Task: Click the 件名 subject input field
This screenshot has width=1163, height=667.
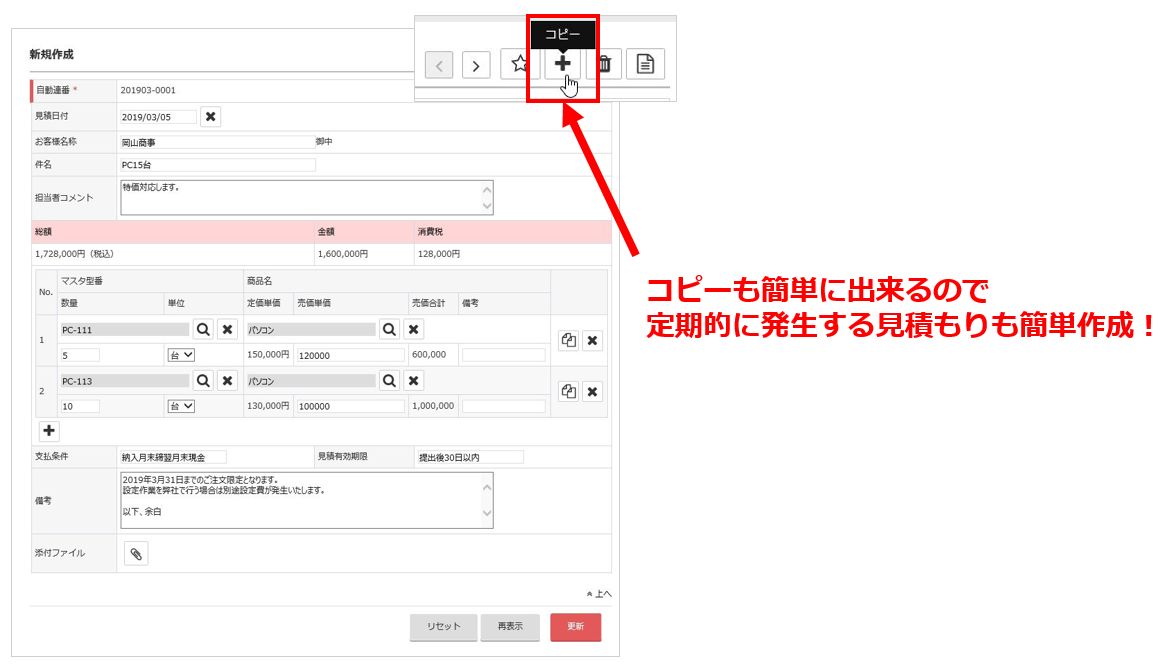Action: pyautogui.click(x=217, y=165)
